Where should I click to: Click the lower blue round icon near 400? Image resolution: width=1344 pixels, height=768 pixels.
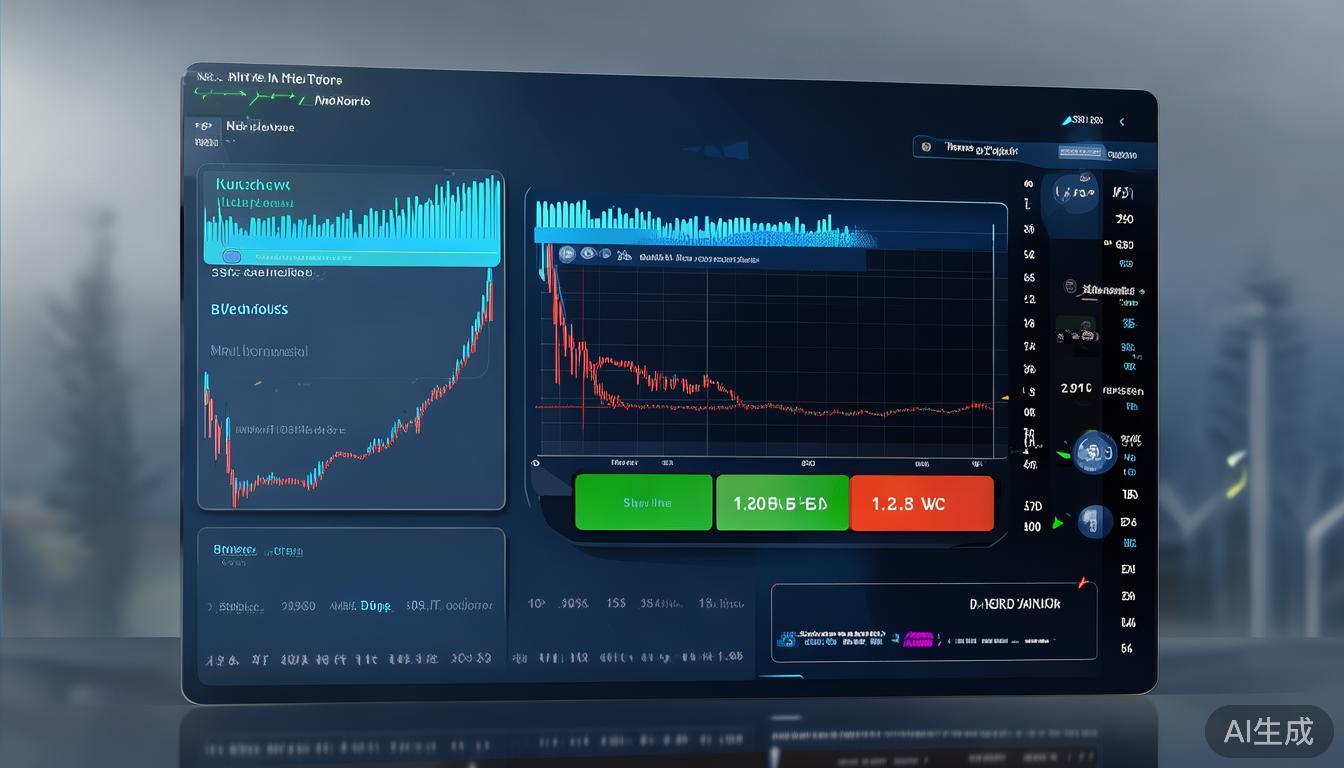[1094, 521]
